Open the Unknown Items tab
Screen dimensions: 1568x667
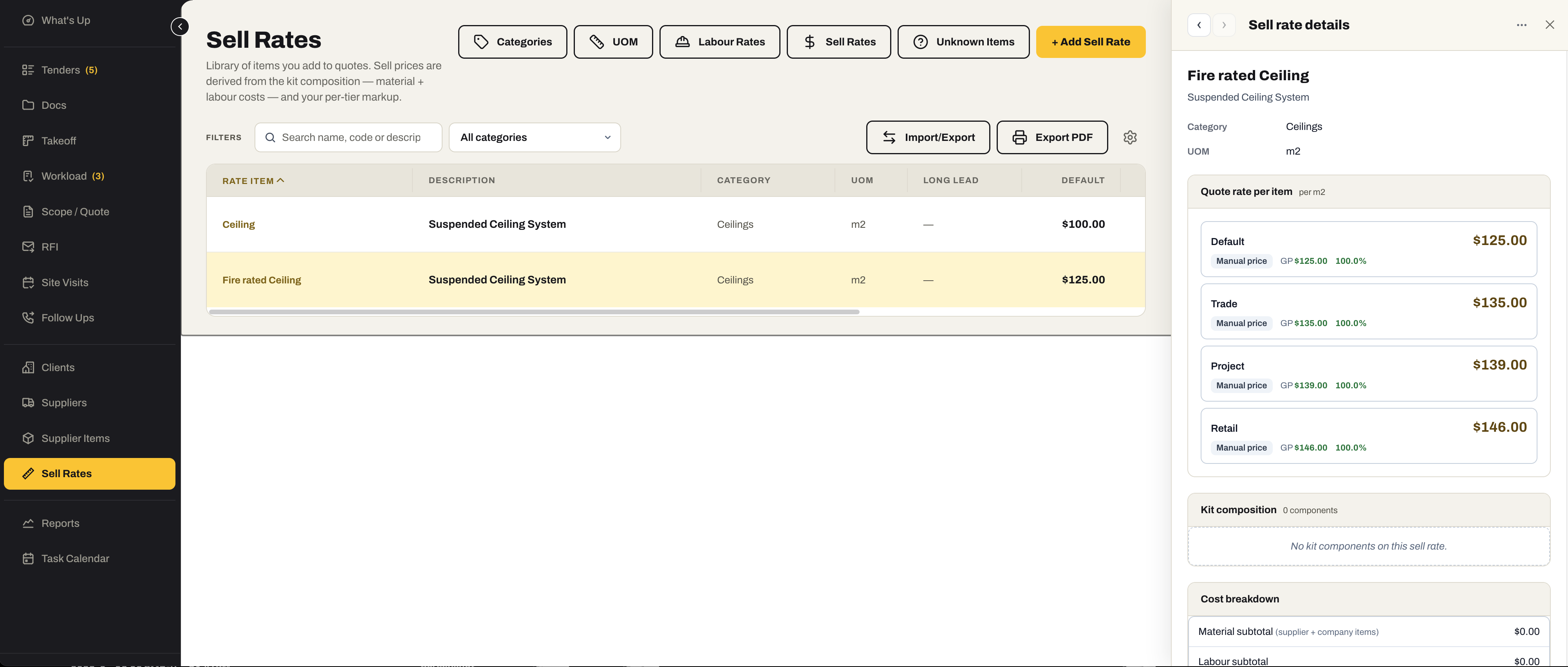click(963, 42)
